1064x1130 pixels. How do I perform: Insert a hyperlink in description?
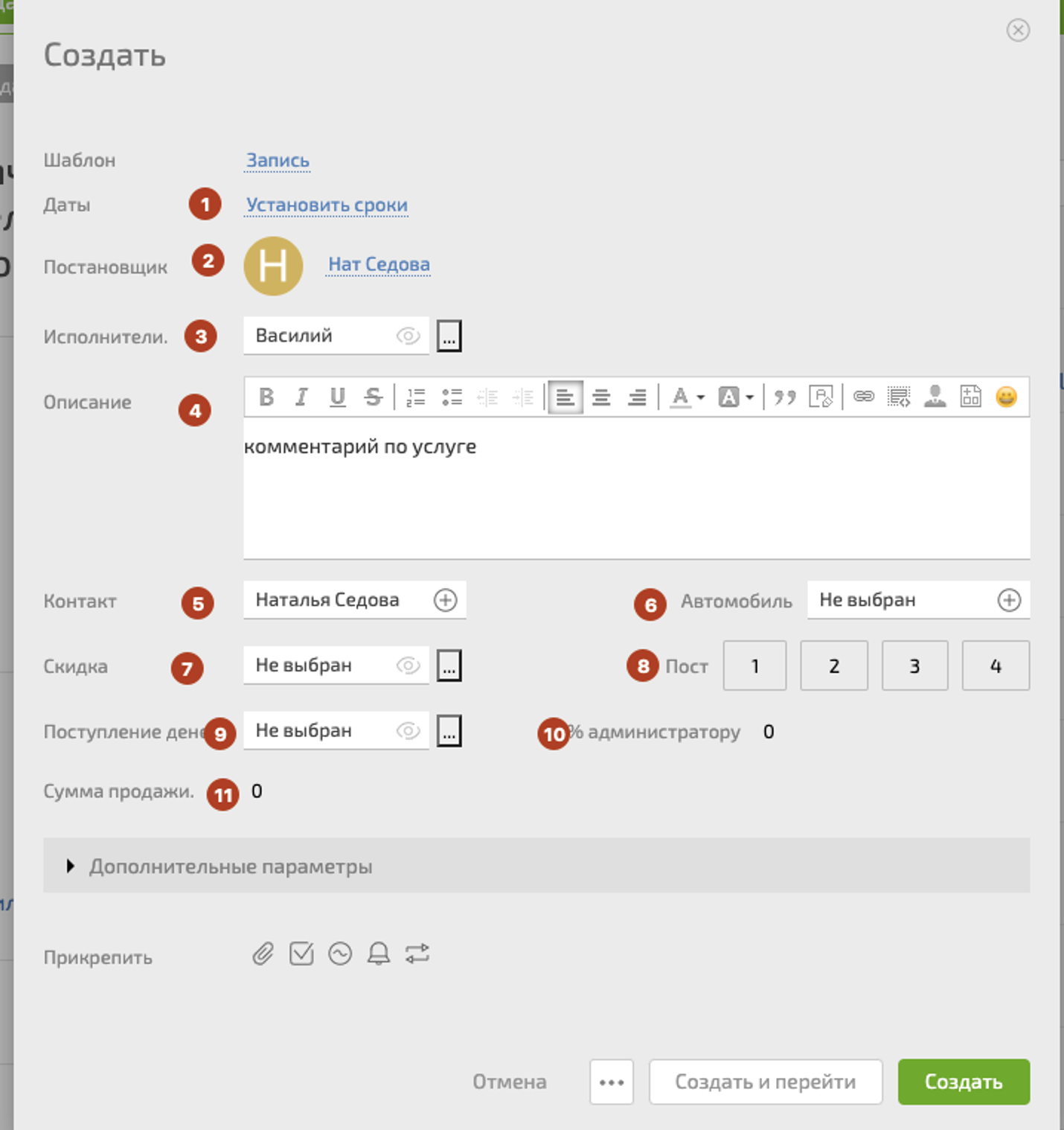tap(863, 397)
